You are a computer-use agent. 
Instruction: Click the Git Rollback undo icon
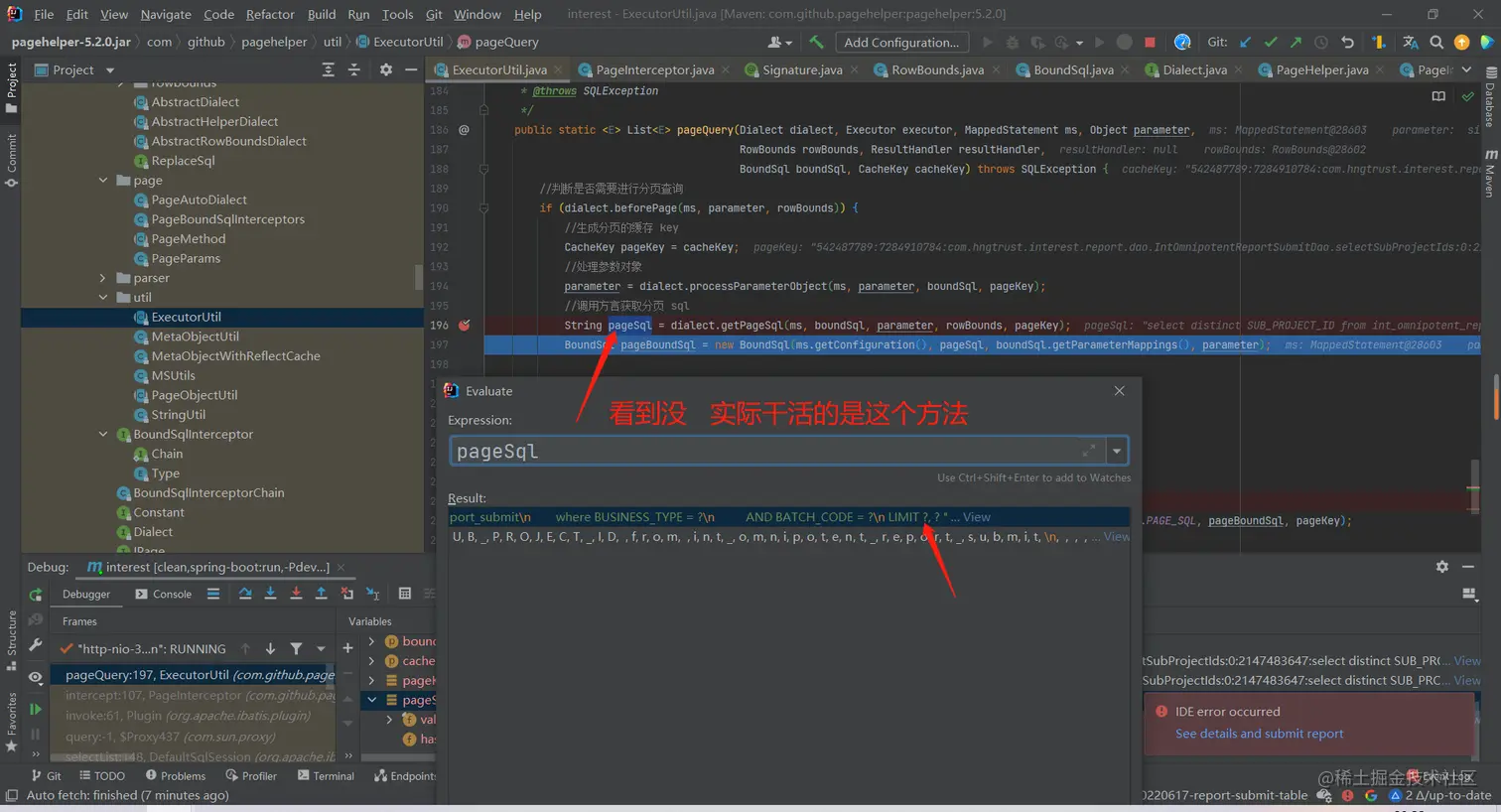[x=1347, y=42]
